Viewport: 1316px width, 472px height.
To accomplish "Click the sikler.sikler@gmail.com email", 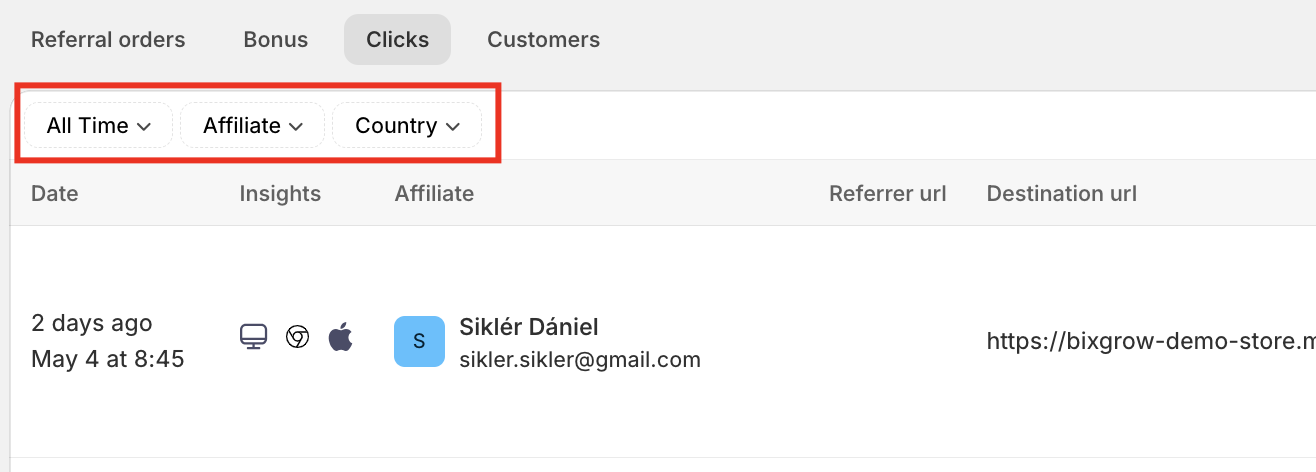I will tap(580, 359).
